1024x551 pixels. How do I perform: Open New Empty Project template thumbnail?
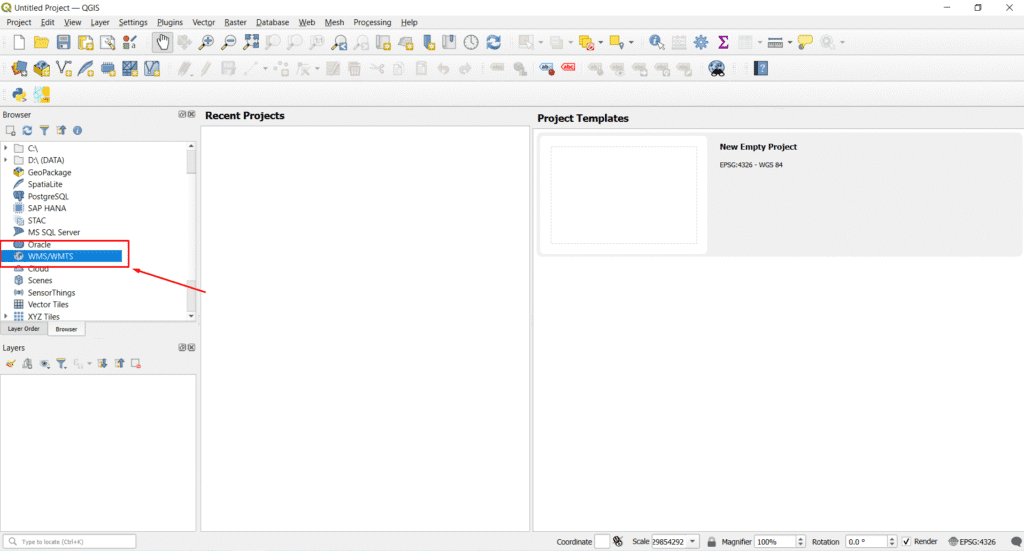coord(624,195)
